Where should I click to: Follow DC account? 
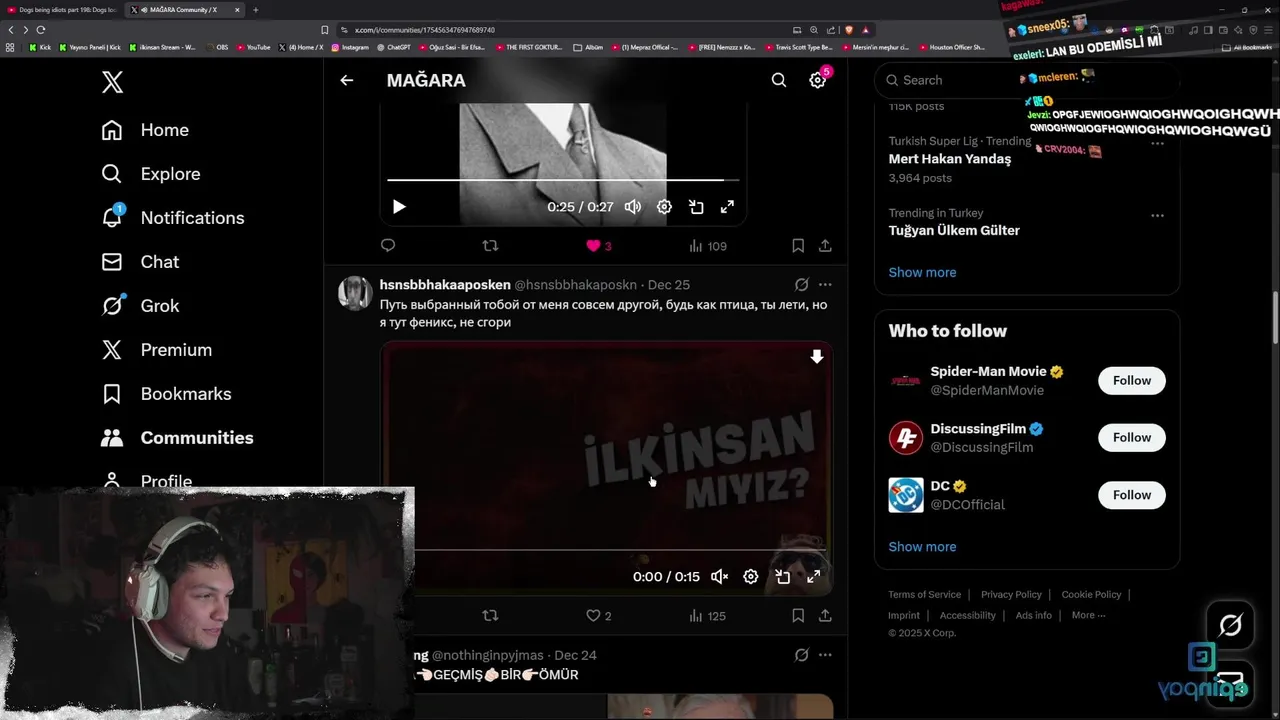[x=1132, y=495]
